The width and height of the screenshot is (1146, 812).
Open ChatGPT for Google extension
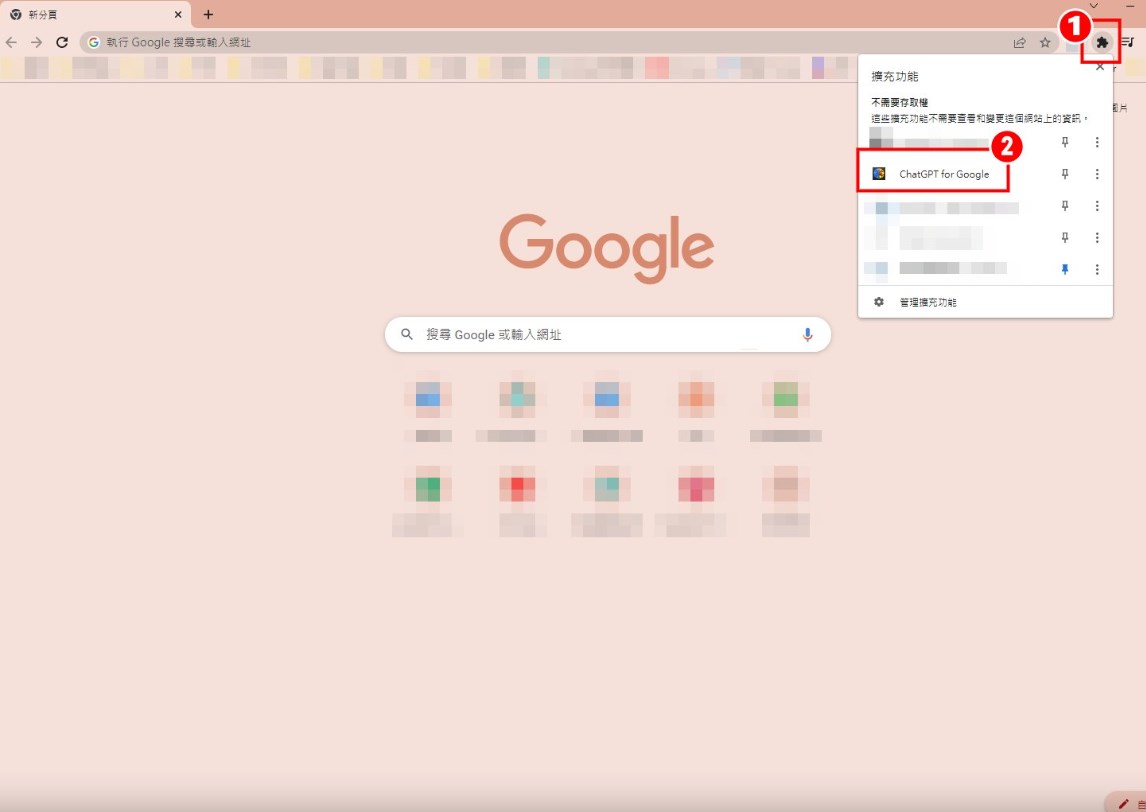click(943, 174)
